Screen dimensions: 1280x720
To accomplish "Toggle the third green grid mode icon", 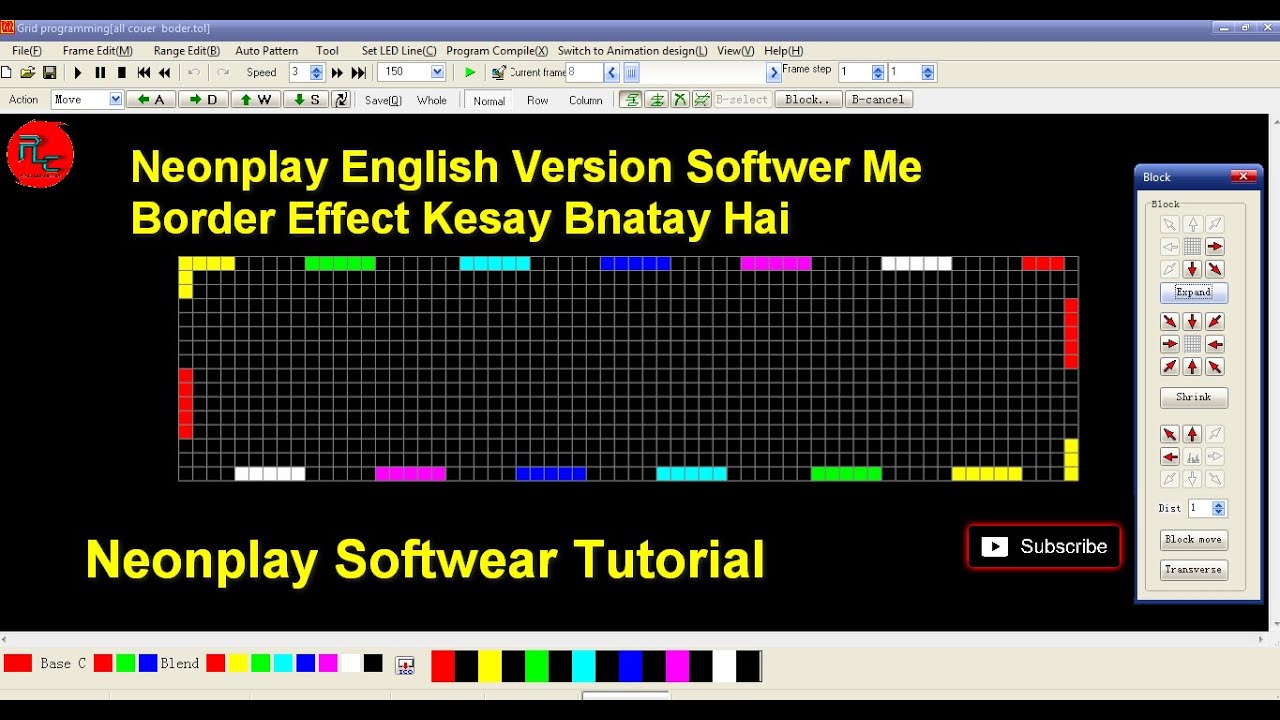I will [x=680, y=99].
